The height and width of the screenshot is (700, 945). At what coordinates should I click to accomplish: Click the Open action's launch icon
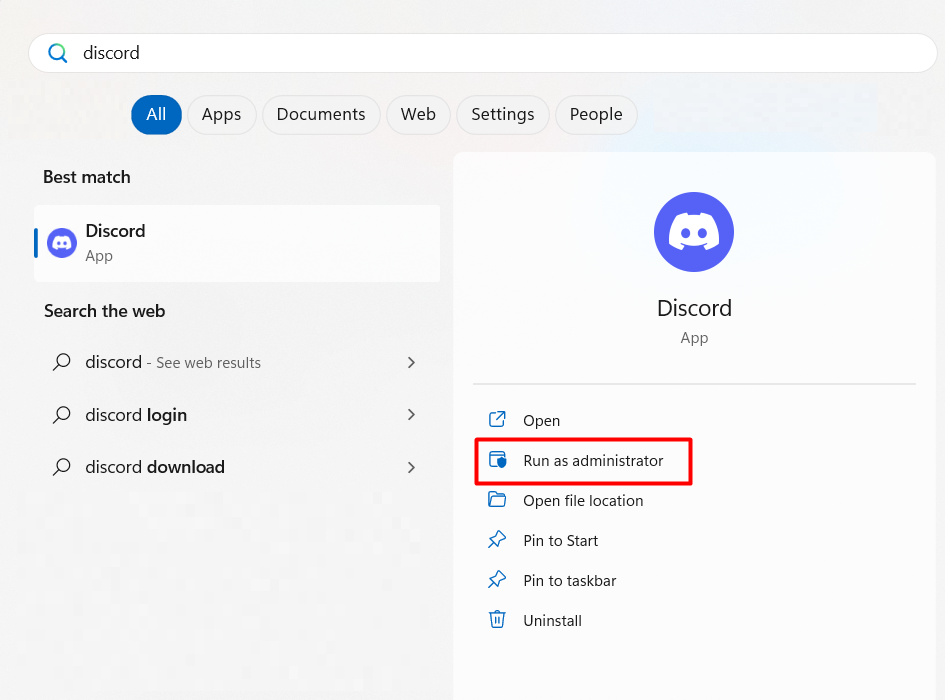pyautogui.click(x=497, y=420)
